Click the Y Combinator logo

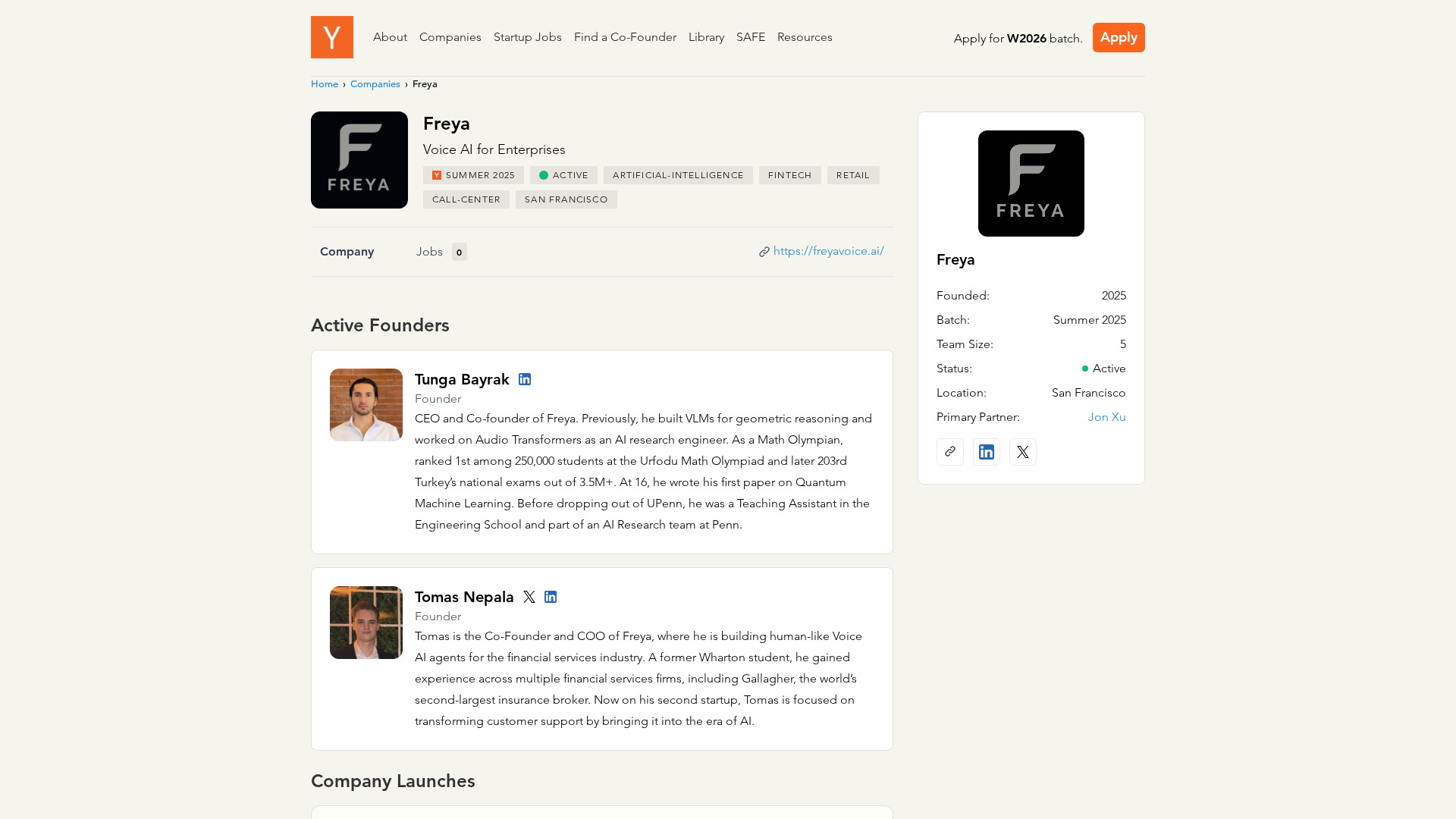[331, 37]
